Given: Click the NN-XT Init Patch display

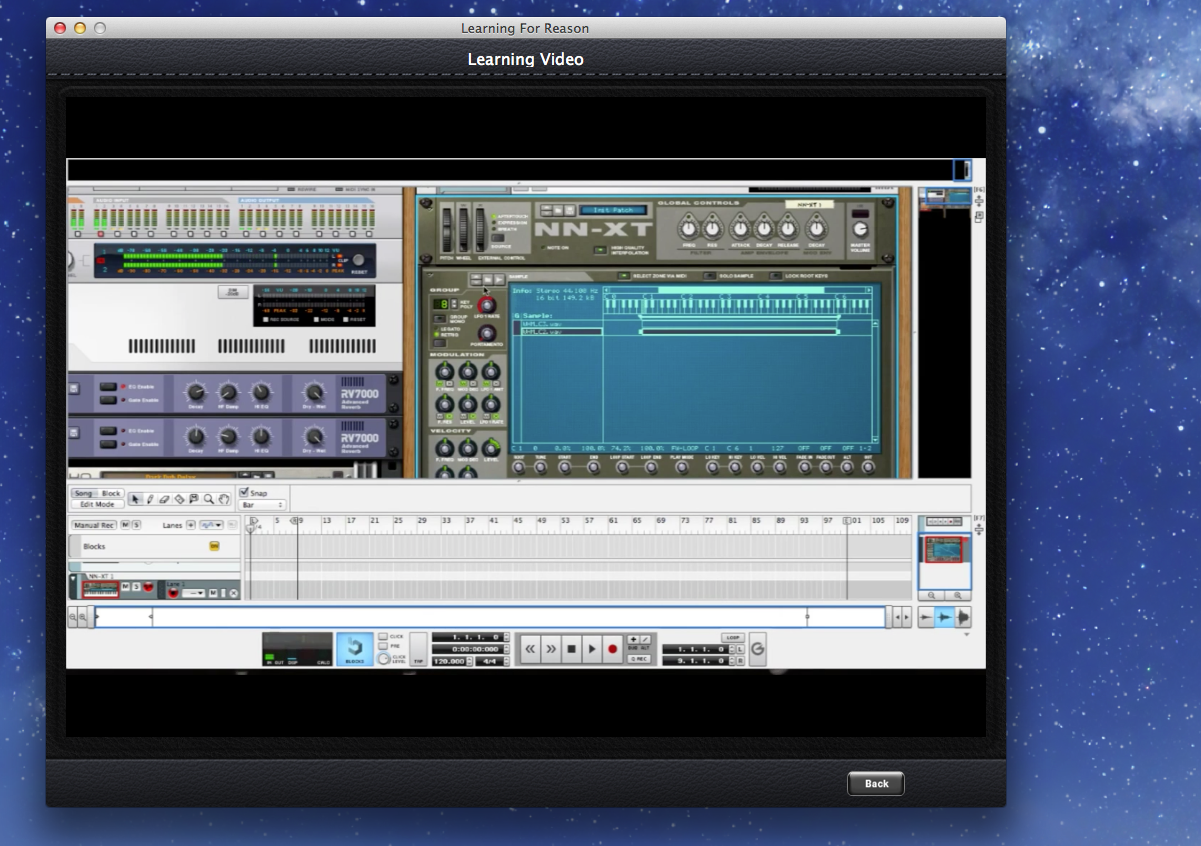Looking at the screenshot, I should [x=613, y=210].
